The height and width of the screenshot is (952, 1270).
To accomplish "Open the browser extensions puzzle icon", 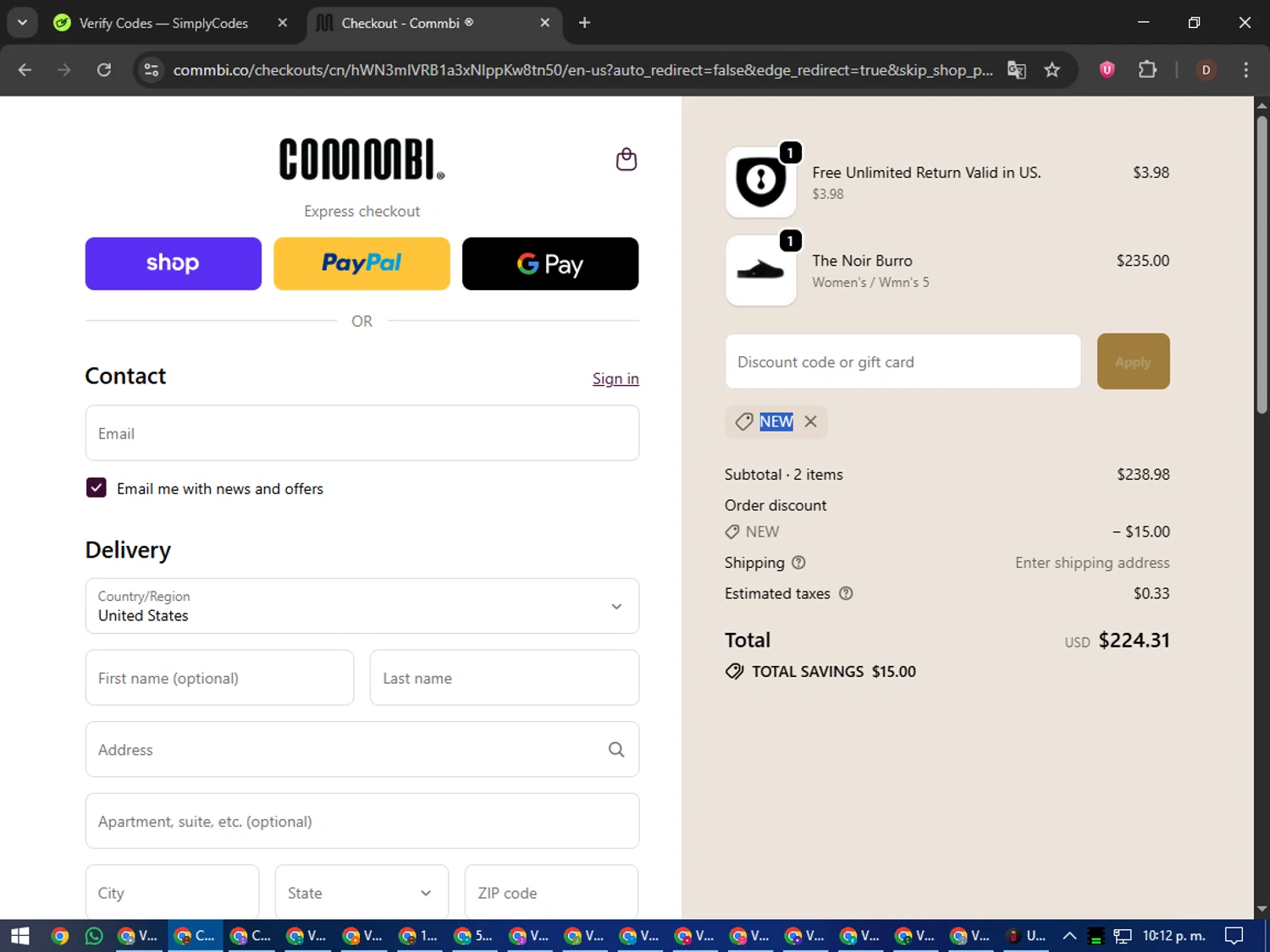I will [1147, 70].
